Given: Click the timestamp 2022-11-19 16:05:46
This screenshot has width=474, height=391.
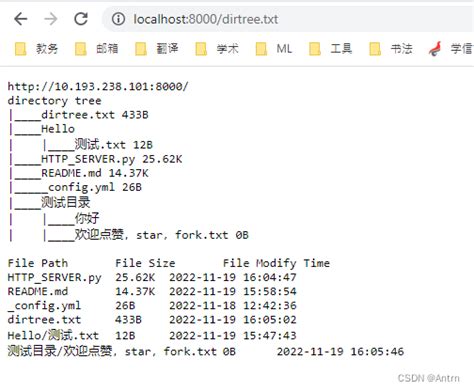Looking at the screenshot, I should pos(340,352).
